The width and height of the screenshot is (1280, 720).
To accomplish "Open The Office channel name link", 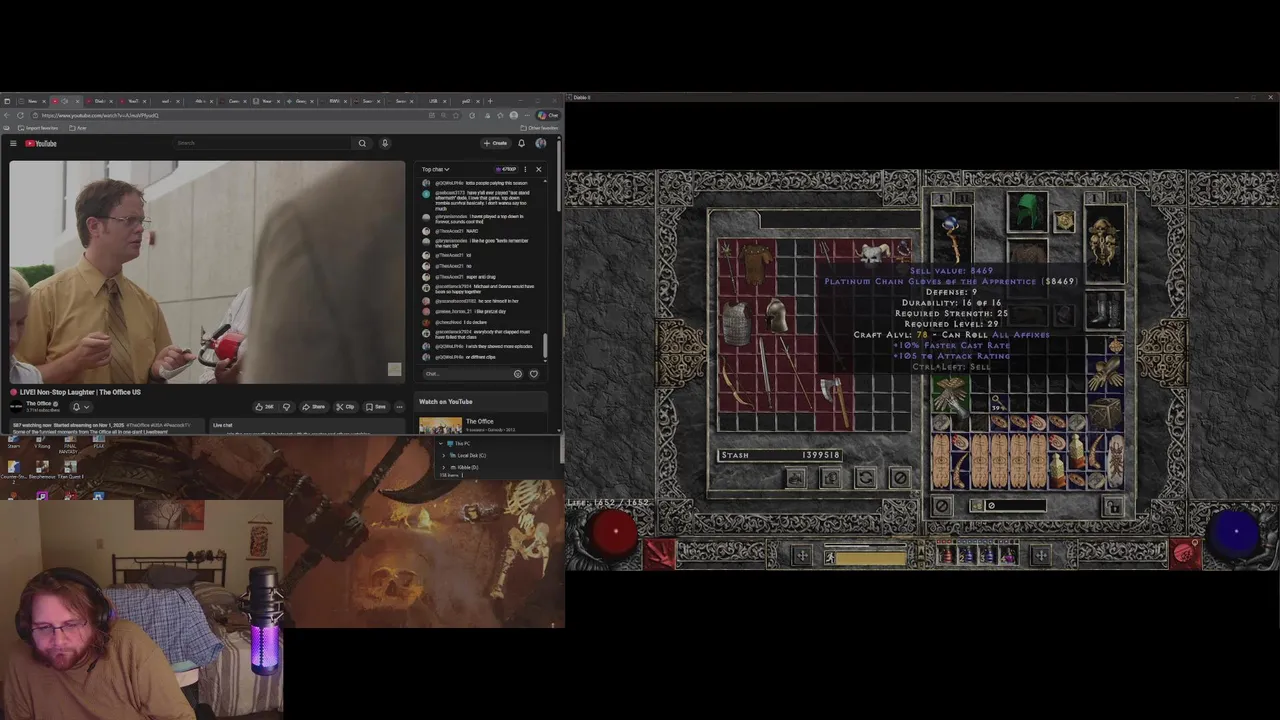I will coord(41,403).
